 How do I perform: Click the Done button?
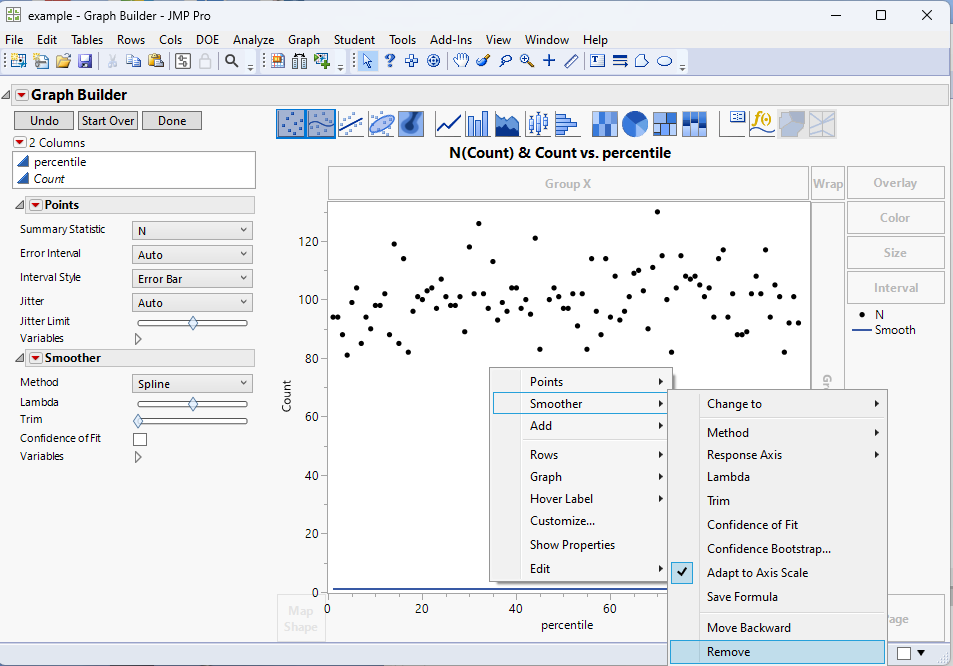pyautogui.click(x=171, y=119)
